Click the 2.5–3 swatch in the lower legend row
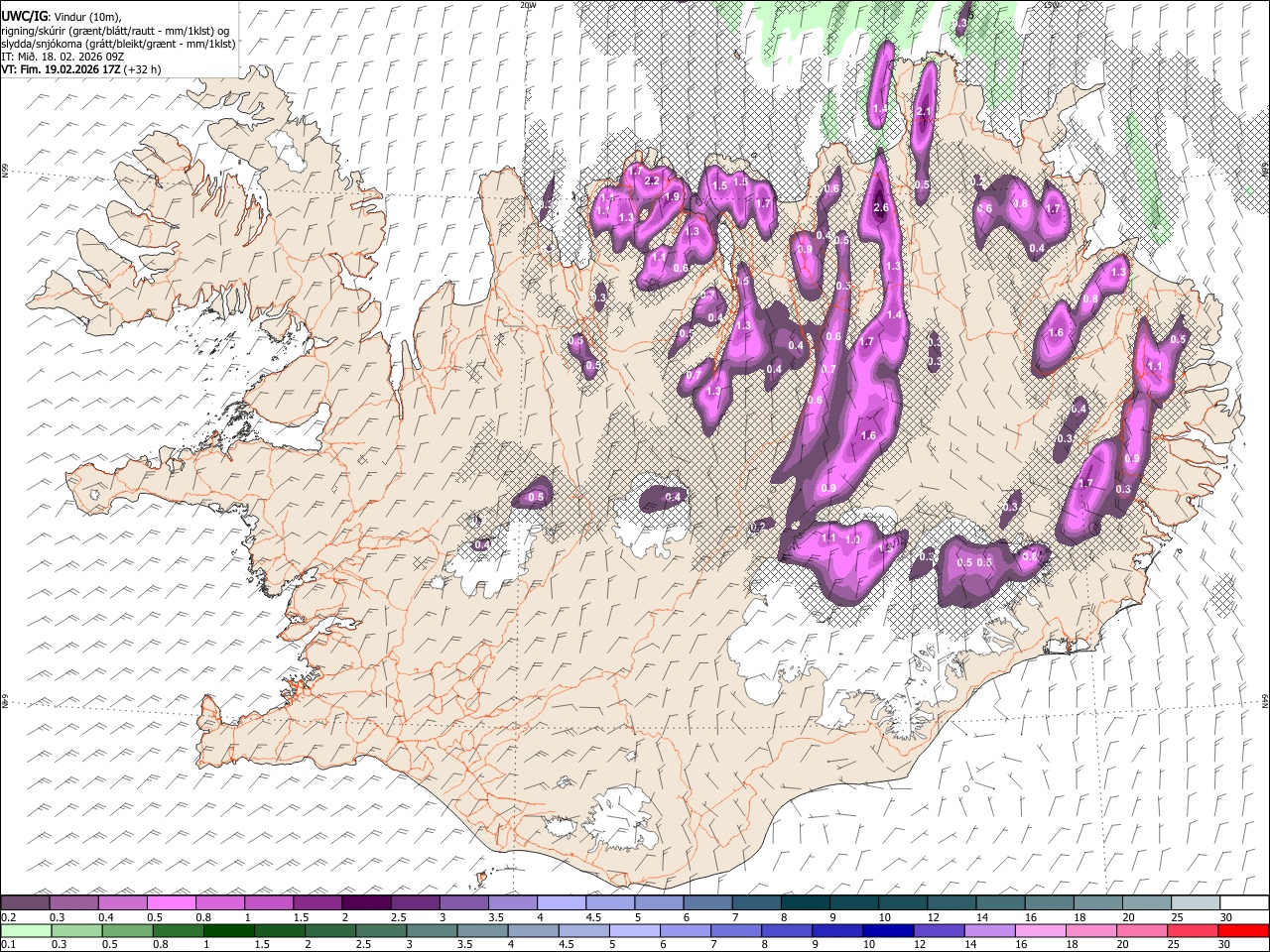The image size is (1270, 952). click(382, 930)
